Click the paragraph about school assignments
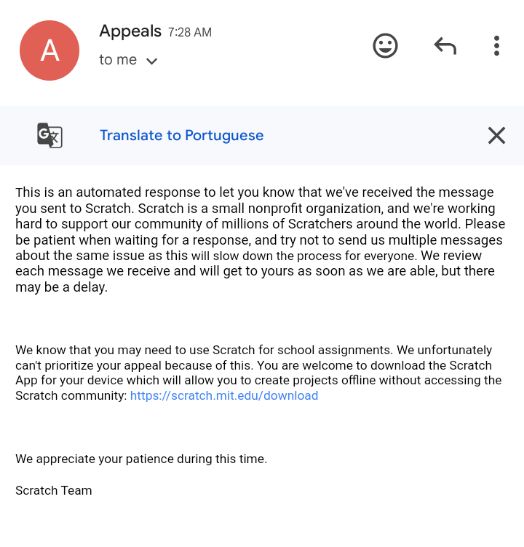 pyautogui.click(x=259, y=373)
